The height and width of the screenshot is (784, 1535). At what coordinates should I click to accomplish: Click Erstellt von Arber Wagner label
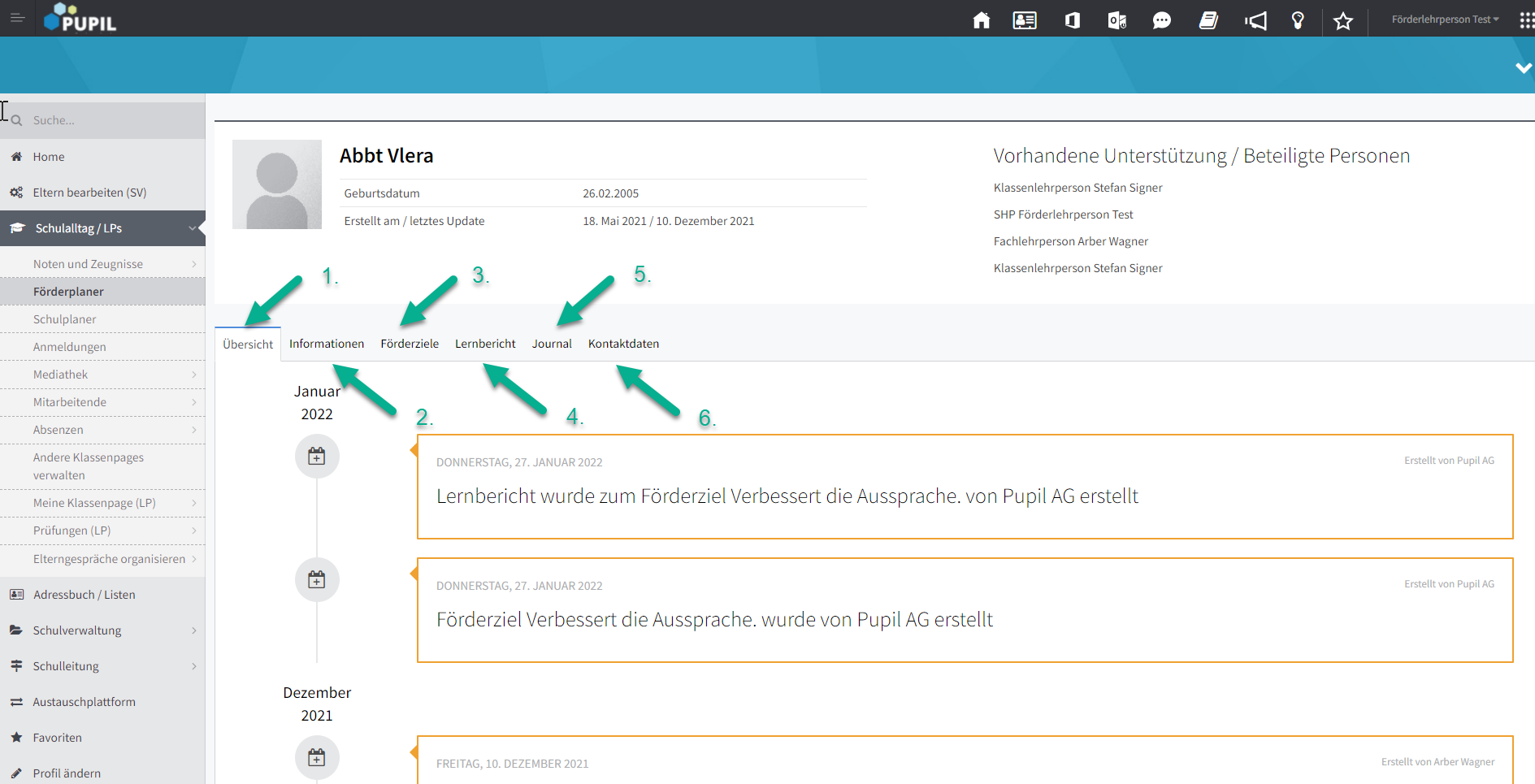[1437, 762]
